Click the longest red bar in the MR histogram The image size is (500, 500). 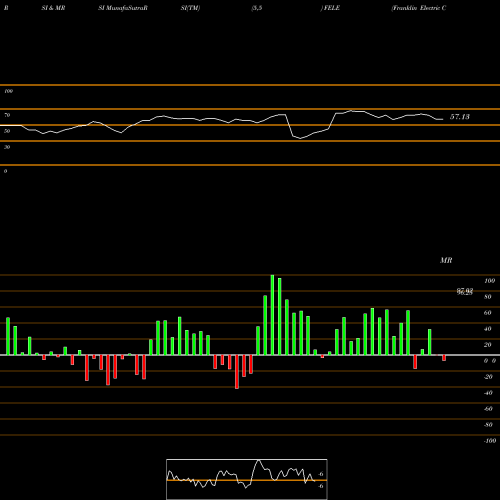[237, 372]
